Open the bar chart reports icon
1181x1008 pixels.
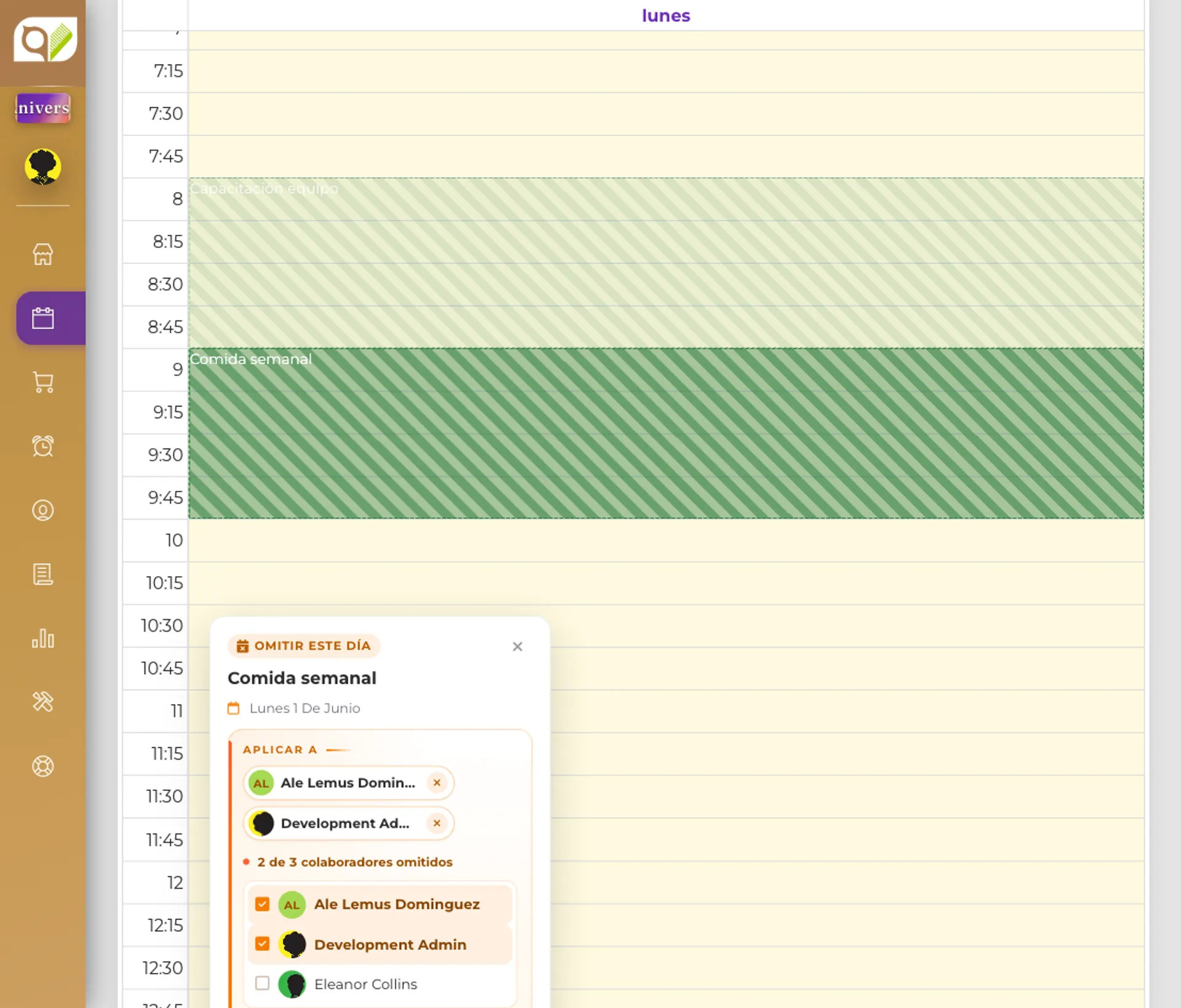click(x=42, y=638)
